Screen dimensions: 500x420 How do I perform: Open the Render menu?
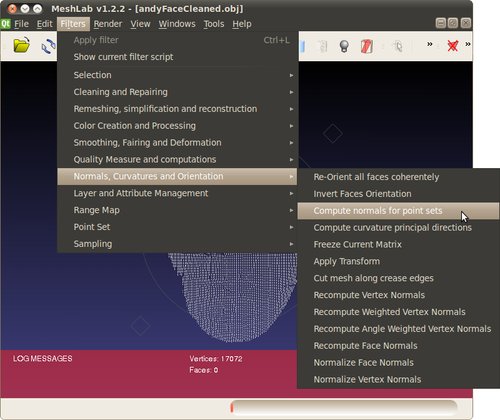click(x=108, y=24)
